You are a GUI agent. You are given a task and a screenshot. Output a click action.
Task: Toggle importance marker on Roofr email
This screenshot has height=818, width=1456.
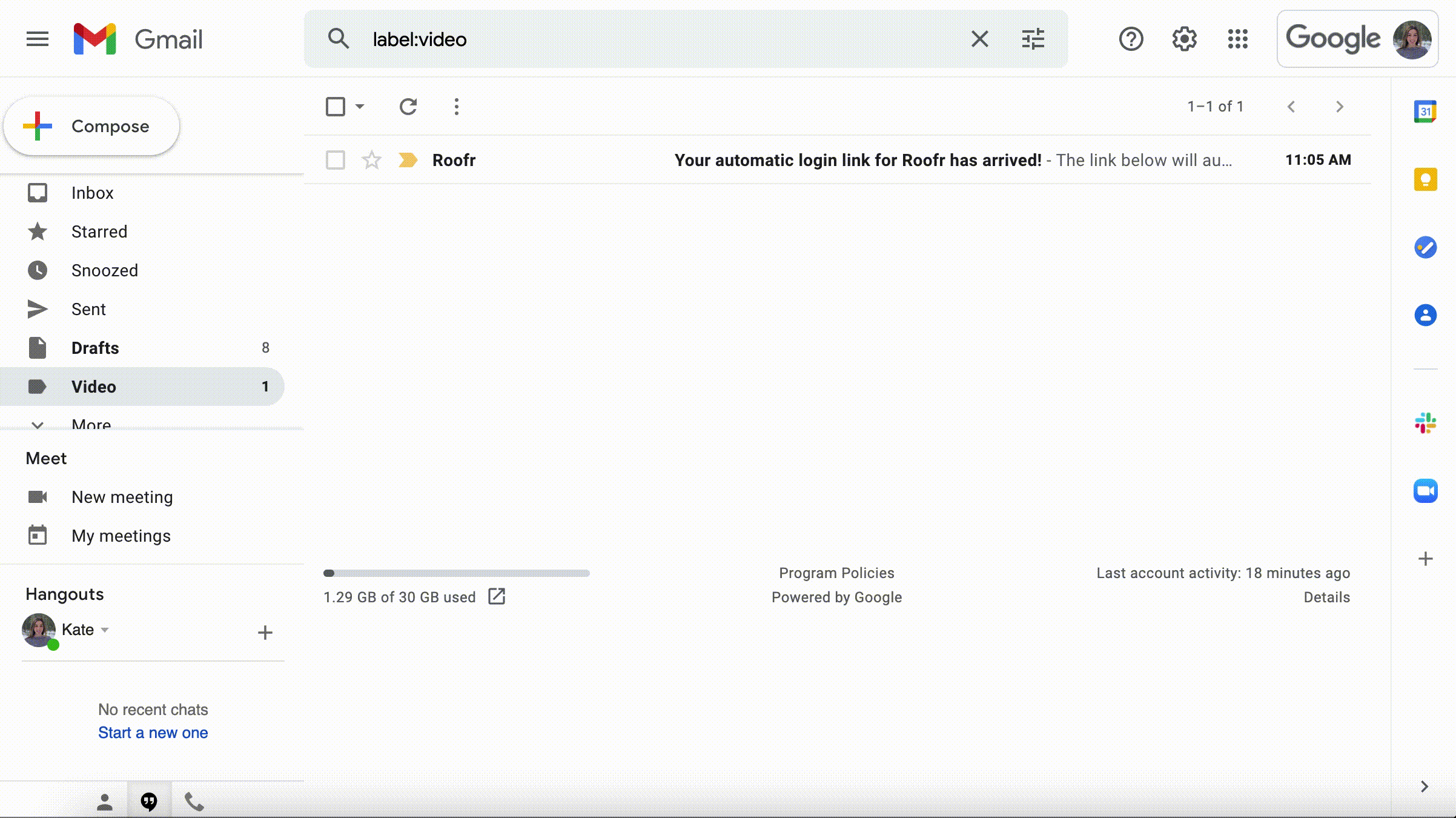pyautogui.click(x=408, y=160)
